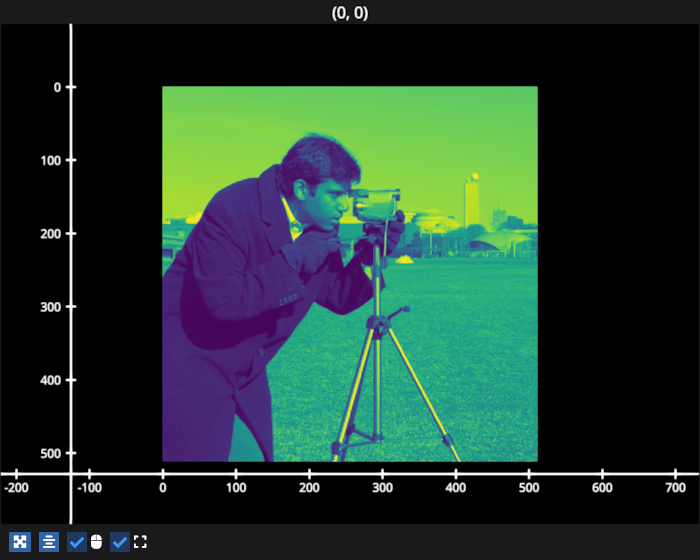This screenshot has width=700, height=560.
Task: Click the y-axis tick label "300"
Action: coord(50,307)
